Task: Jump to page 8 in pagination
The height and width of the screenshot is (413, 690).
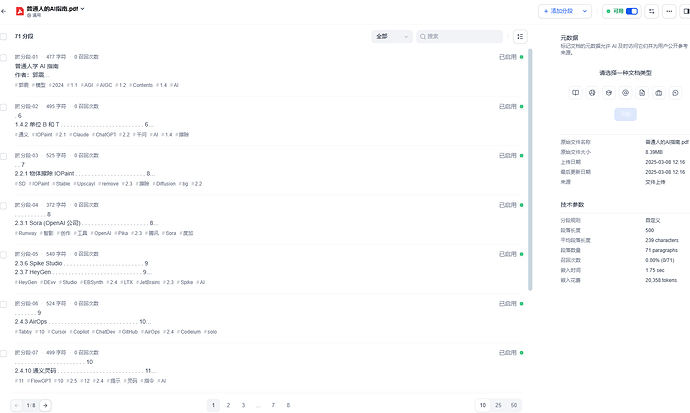Action: (288, 405)
